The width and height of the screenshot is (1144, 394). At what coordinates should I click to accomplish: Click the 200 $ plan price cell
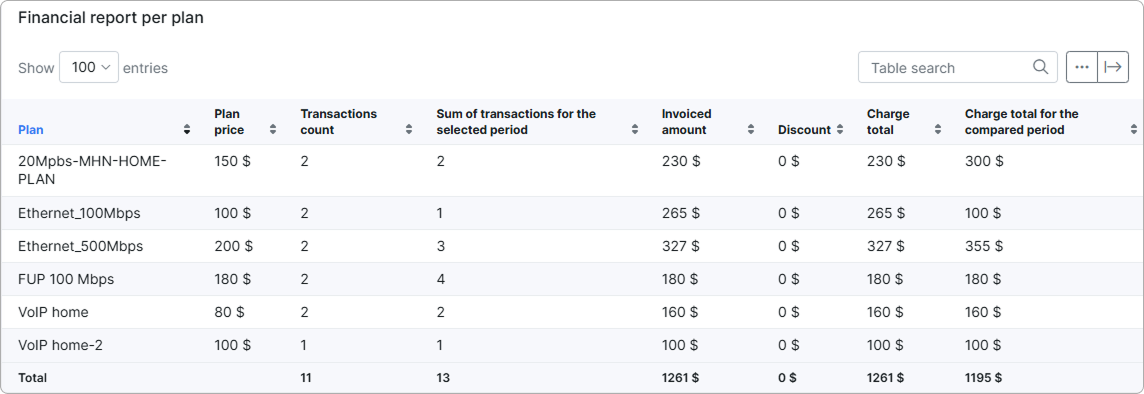tap(233, 247)
